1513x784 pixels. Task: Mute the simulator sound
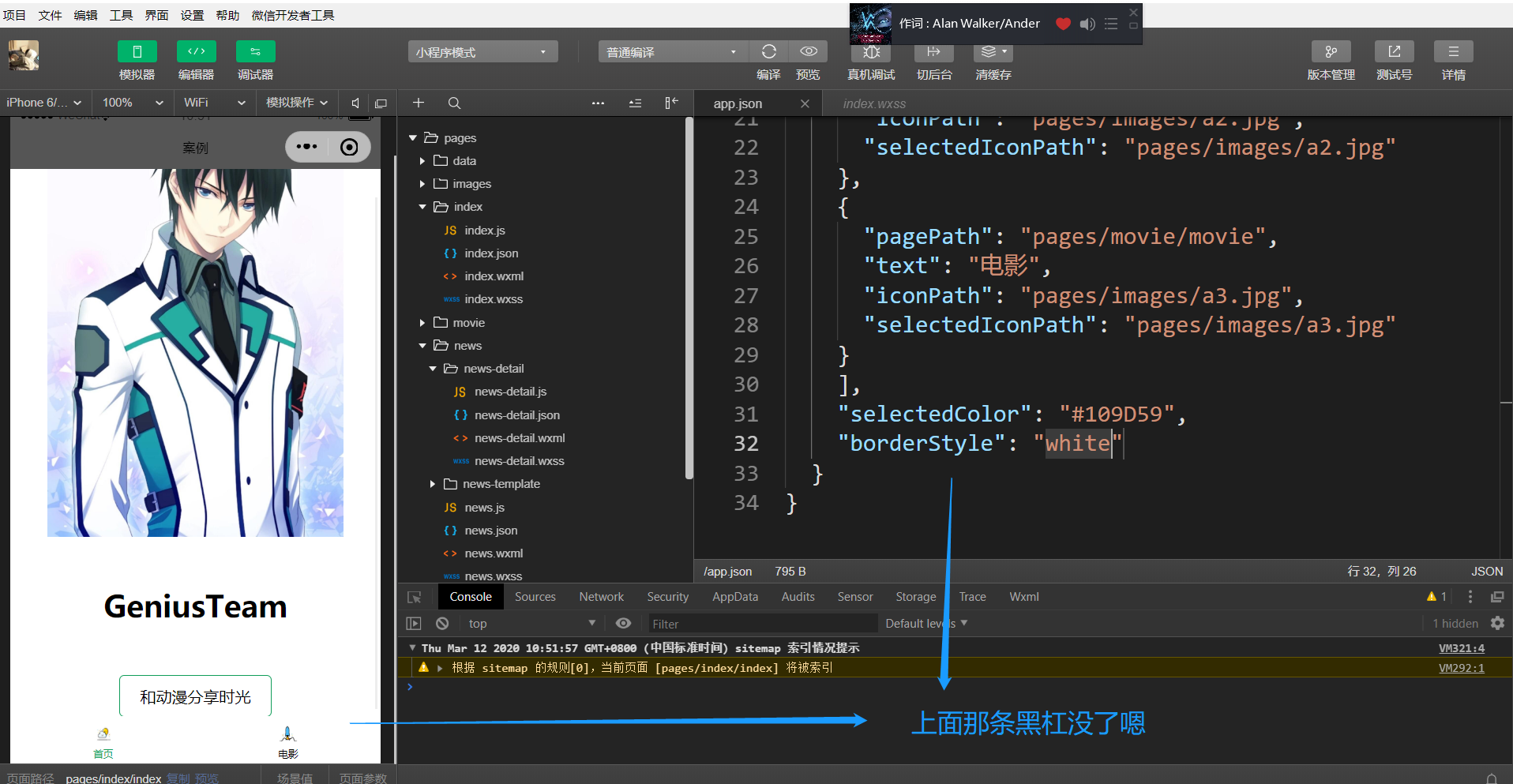(x=355, y=103)
